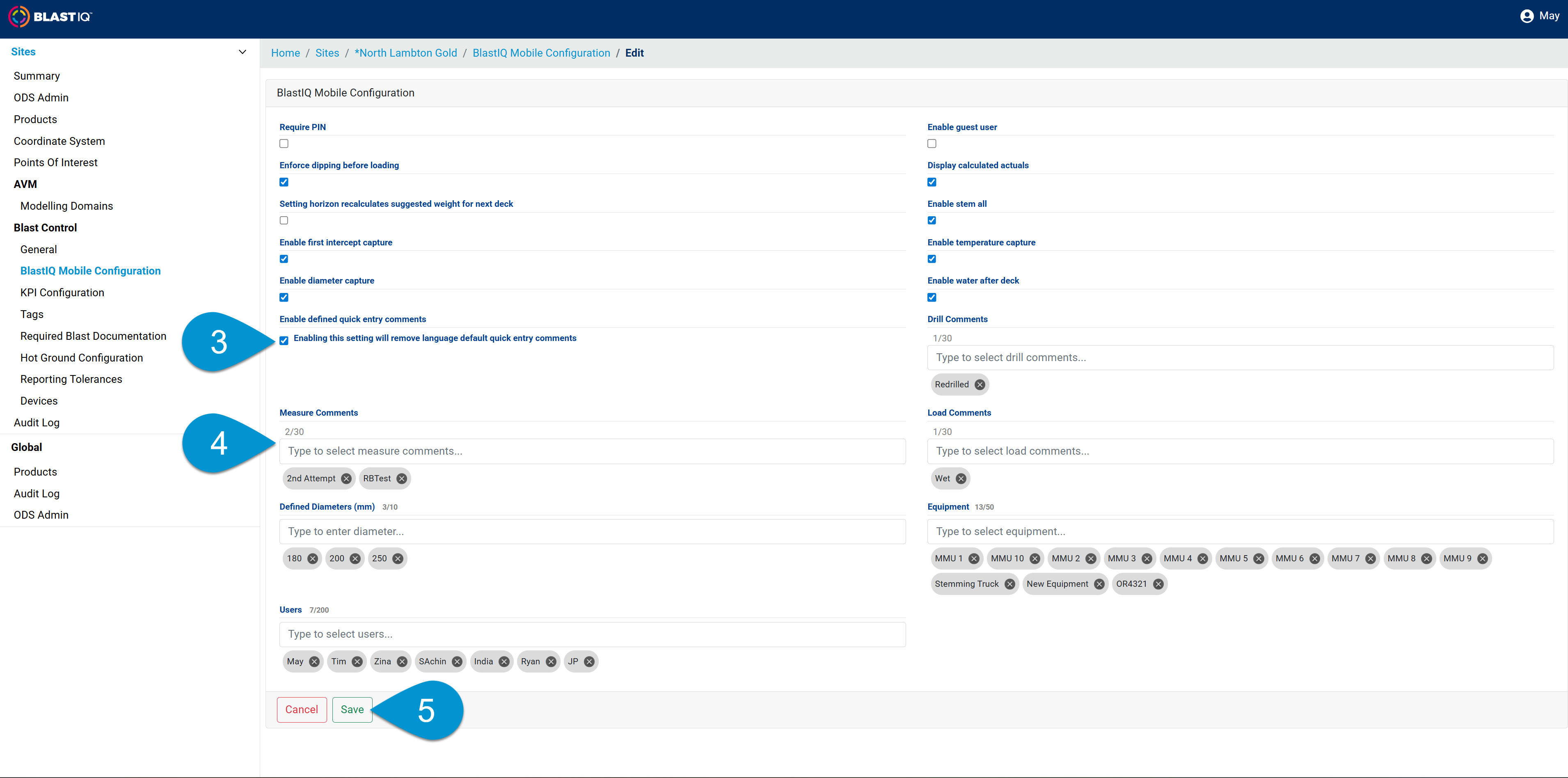Open the May user account icon

click(x=1527, y=16)
